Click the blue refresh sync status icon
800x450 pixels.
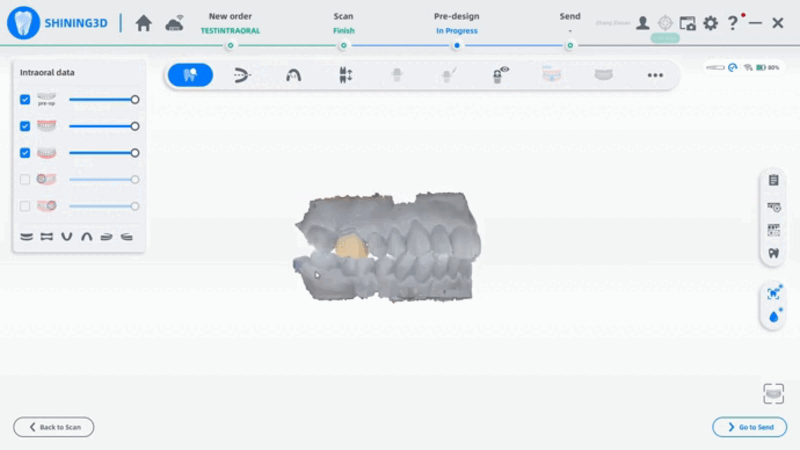click(x=733, y=67)
